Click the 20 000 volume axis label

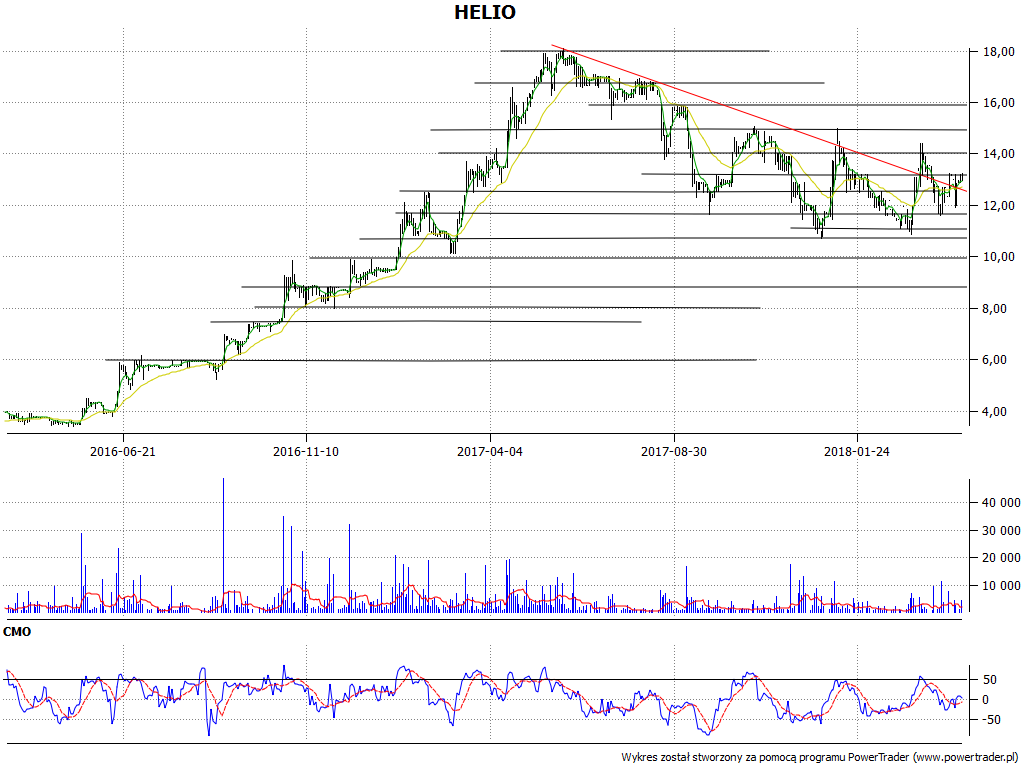[1000, 558]
